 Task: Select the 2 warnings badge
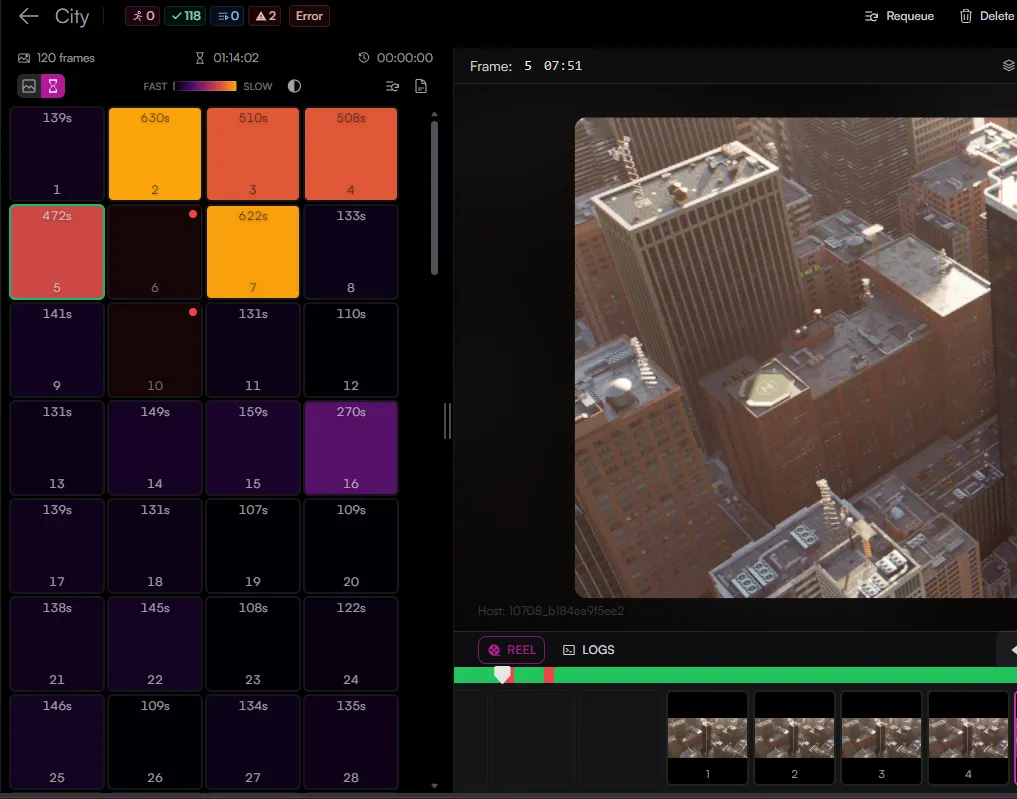point(265,16)
